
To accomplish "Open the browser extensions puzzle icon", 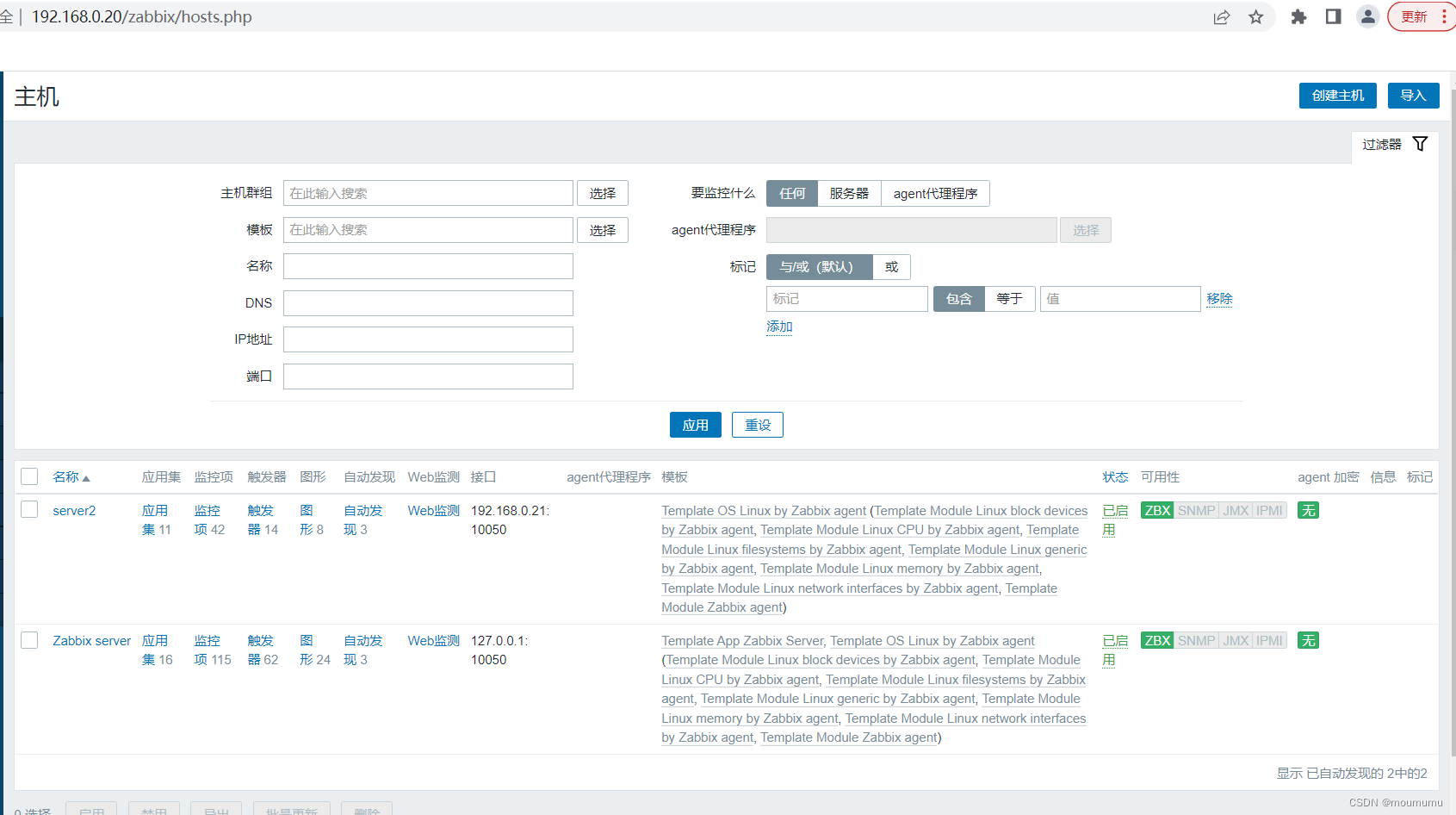I will click(1298, 16).
